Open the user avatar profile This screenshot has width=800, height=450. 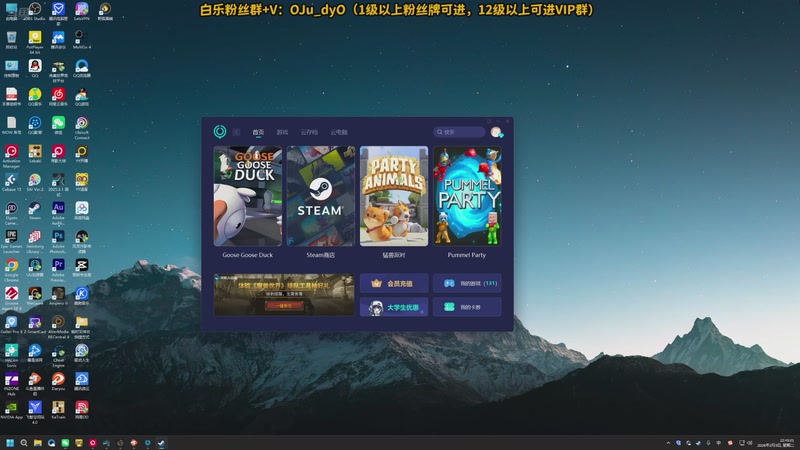[496, 132]
